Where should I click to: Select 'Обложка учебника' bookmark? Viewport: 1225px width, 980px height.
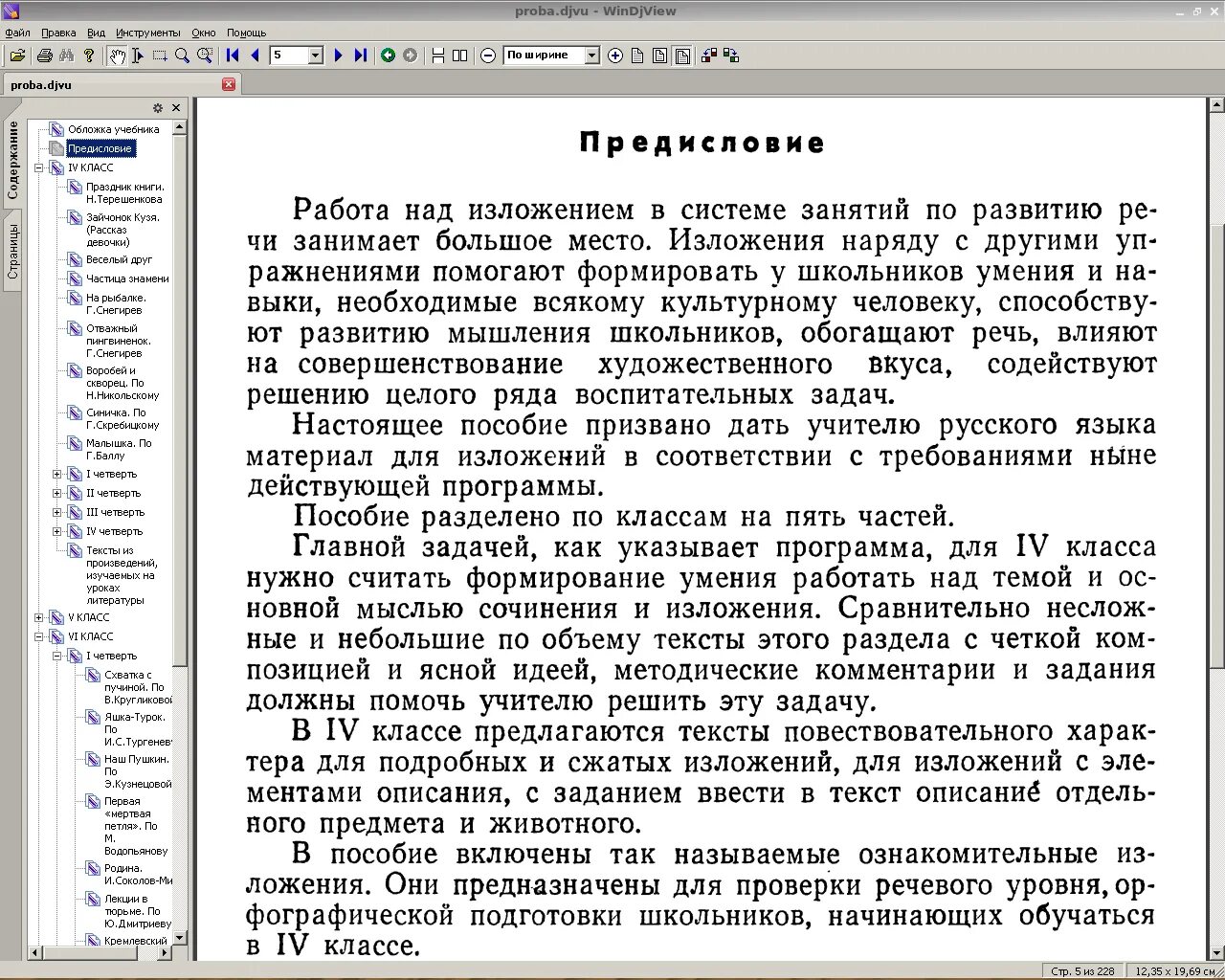pos(114,129)
